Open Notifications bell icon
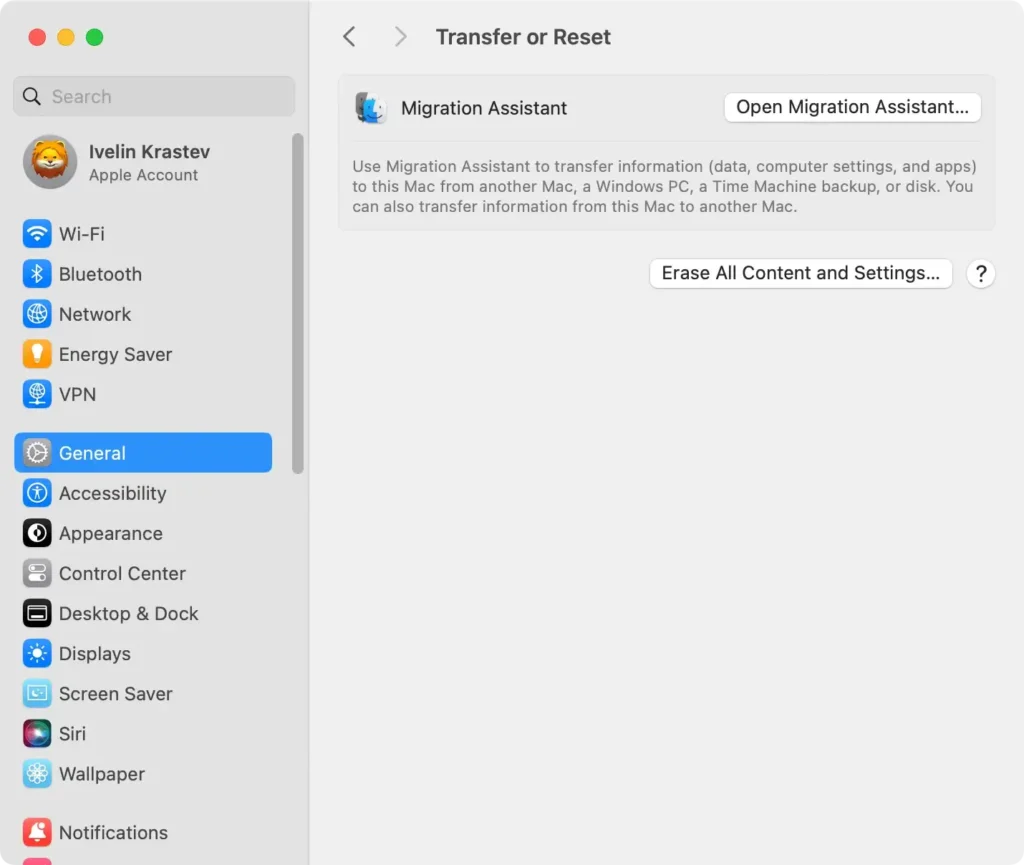 [37, 832]
